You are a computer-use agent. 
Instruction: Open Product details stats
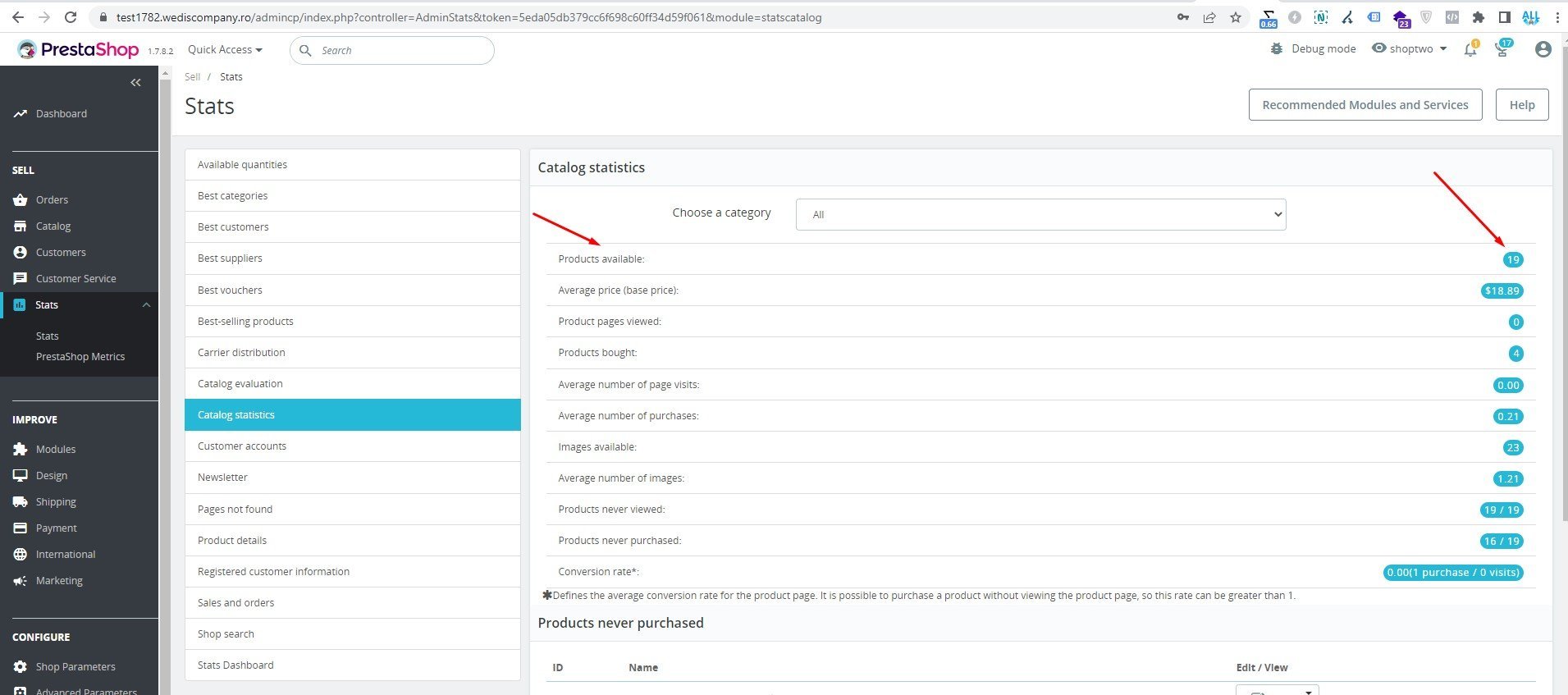pyautogui.click(x=353, y=541)
